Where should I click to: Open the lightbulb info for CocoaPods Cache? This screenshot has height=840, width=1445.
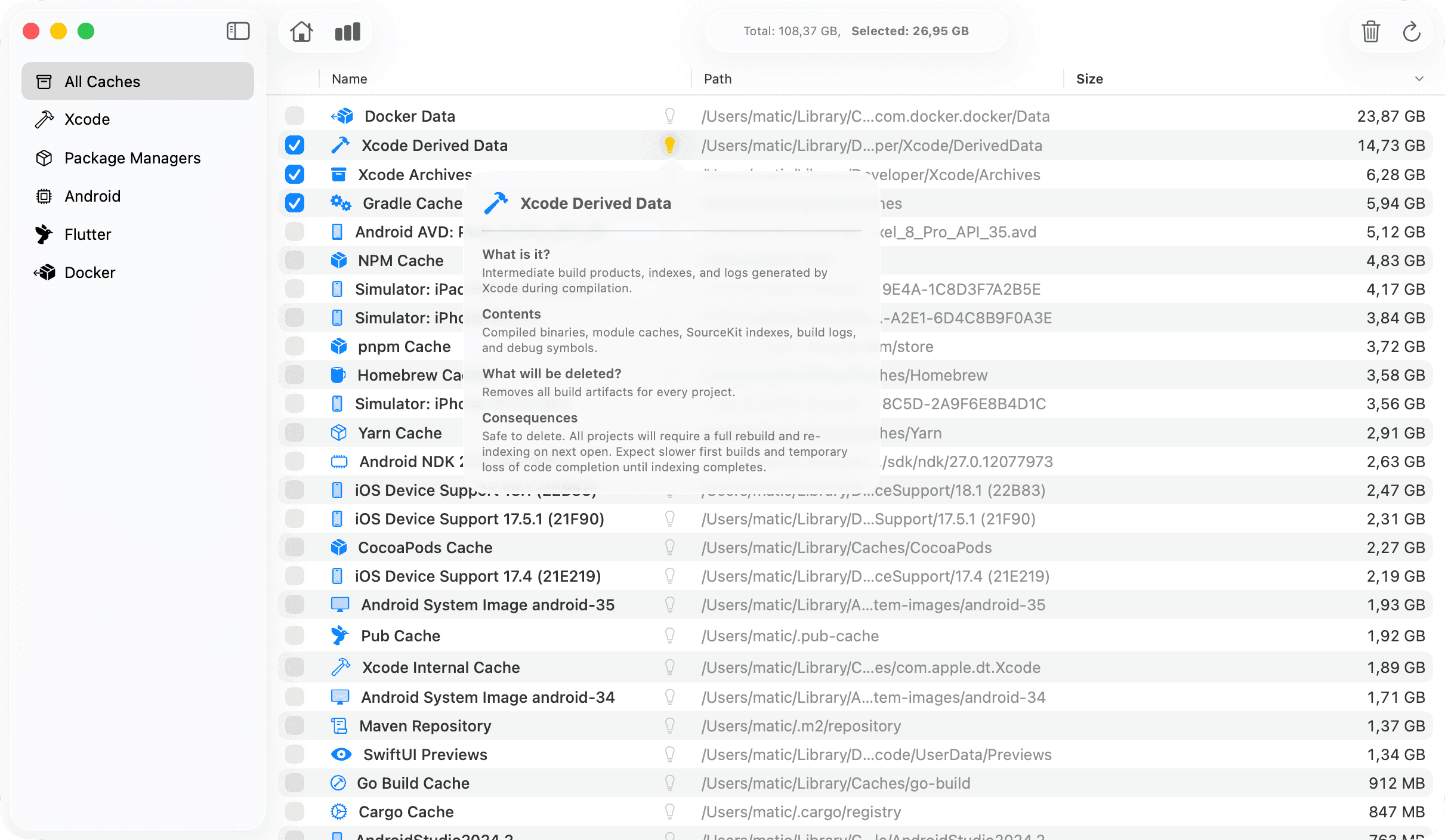tap(671, 547)
